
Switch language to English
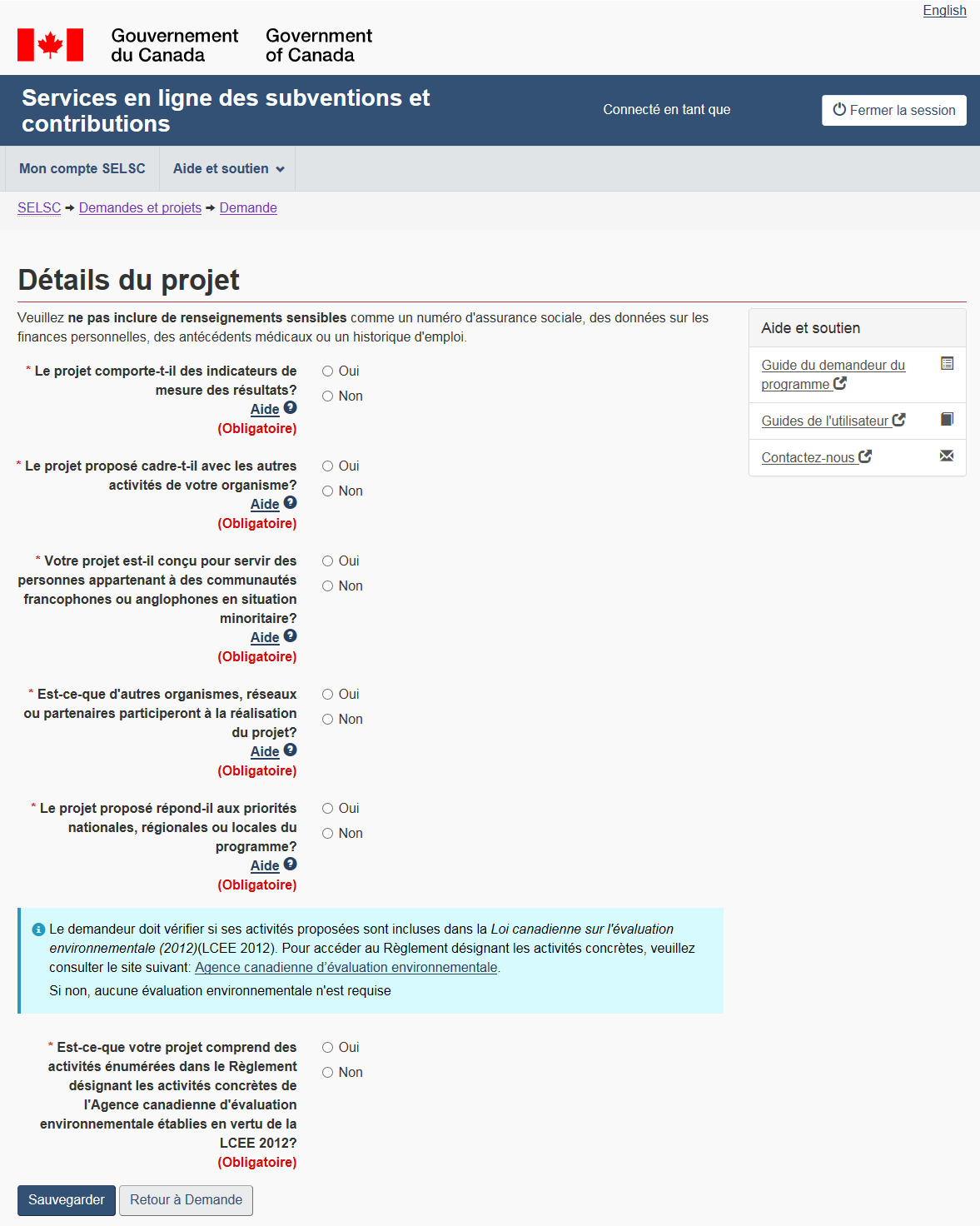(944, 11)
